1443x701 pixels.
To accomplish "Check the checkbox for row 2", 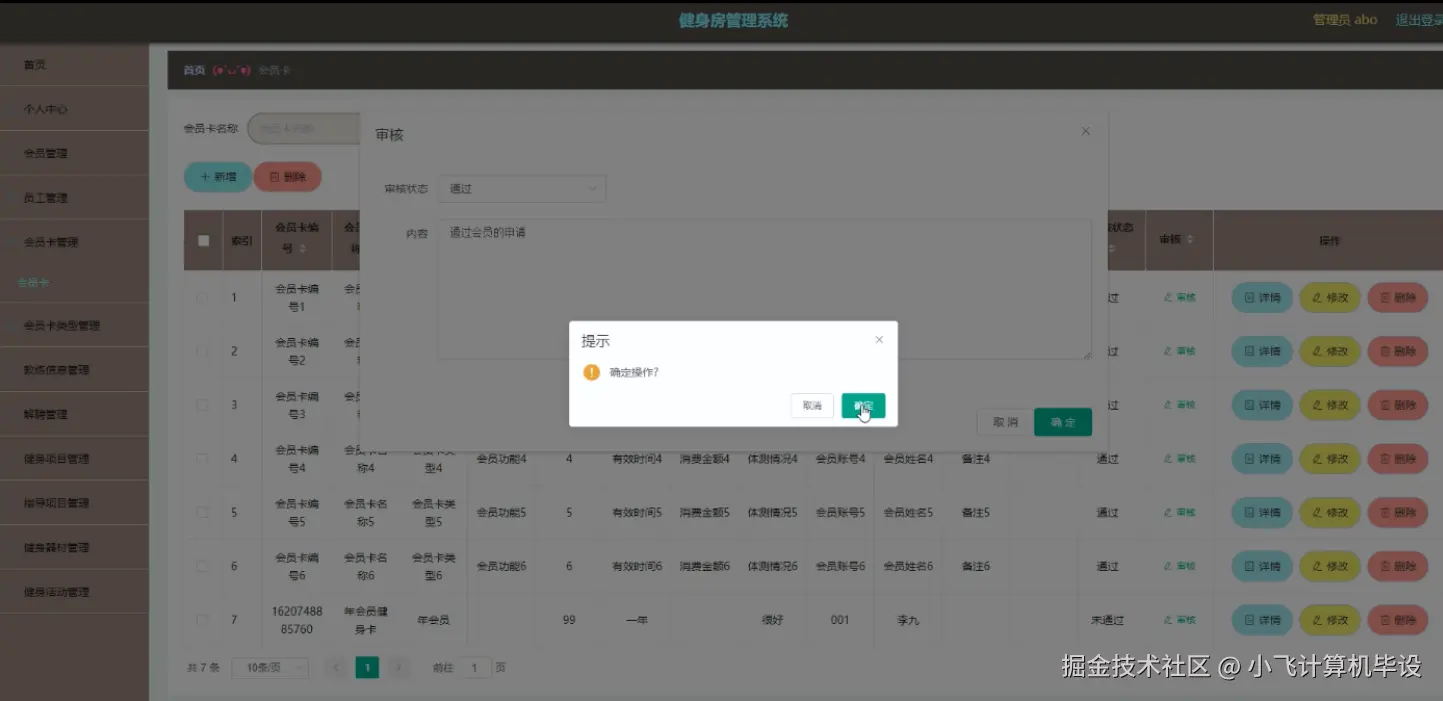I will pyautogui.click(x=202, y=351).
